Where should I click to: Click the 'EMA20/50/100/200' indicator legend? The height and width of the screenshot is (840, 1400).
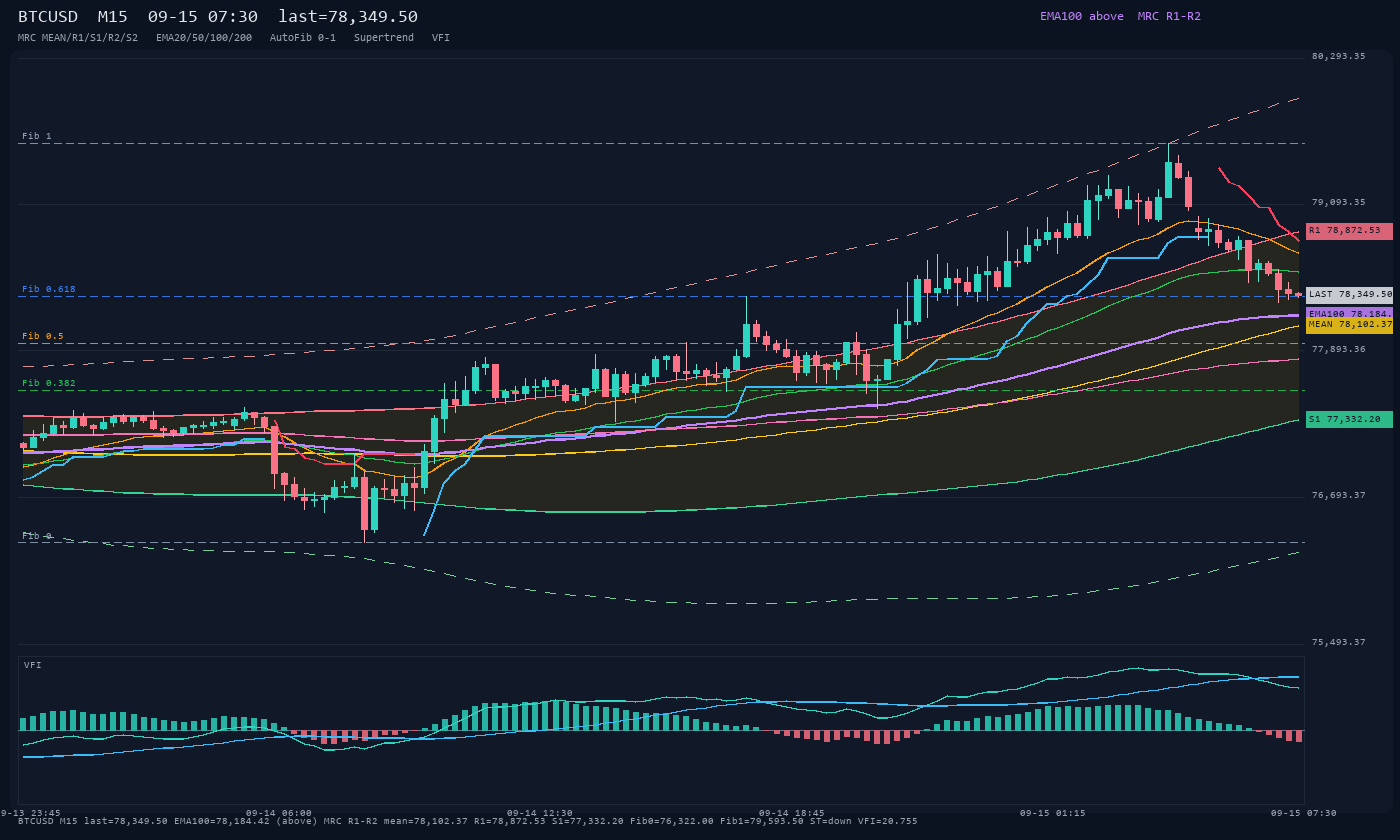(204, 38)
